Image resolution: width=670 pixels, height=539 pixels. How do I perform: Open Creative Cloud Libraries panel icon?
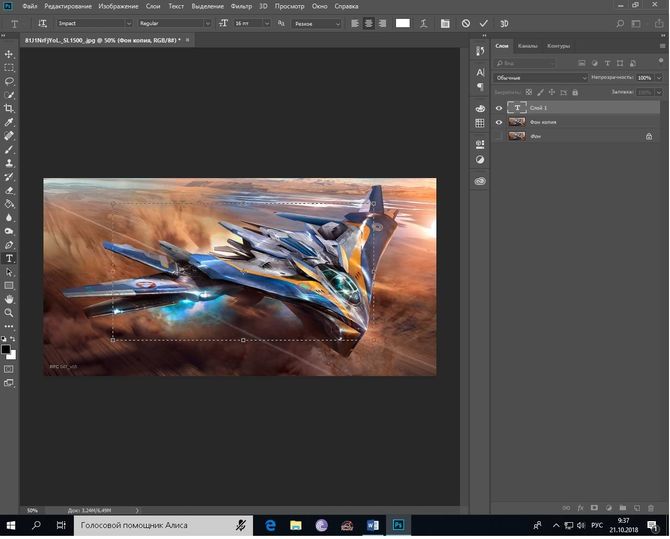[x=480, y=181]
